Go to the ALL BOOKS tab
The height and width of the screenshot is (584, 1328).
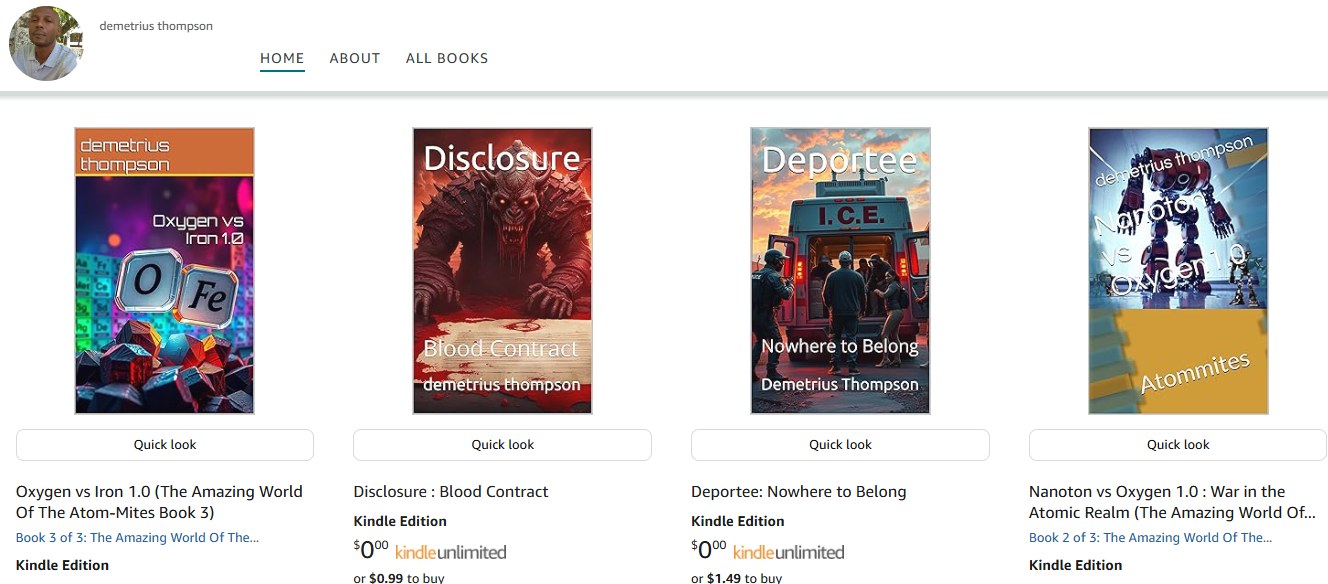447,59
